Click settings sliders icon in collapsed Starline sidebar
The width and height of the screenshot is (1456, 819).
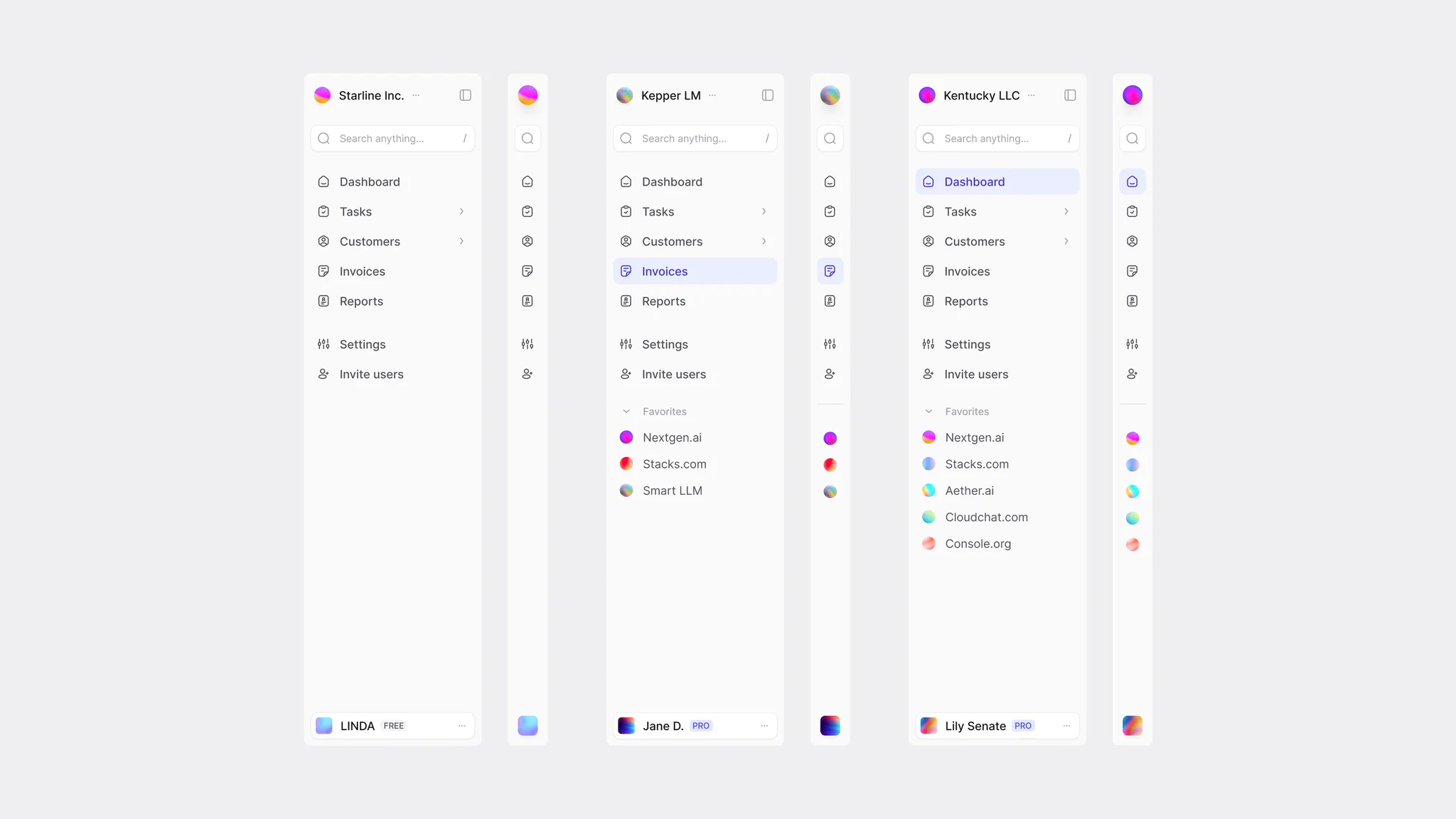[x=528, y=345]
